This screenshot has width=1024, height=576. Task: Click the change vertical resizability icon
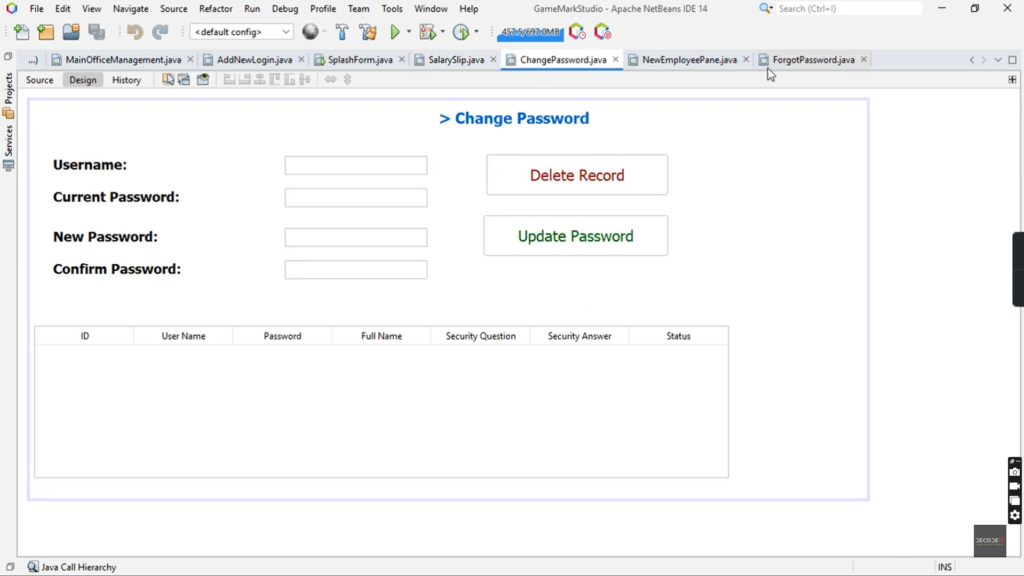pos(347,80)
